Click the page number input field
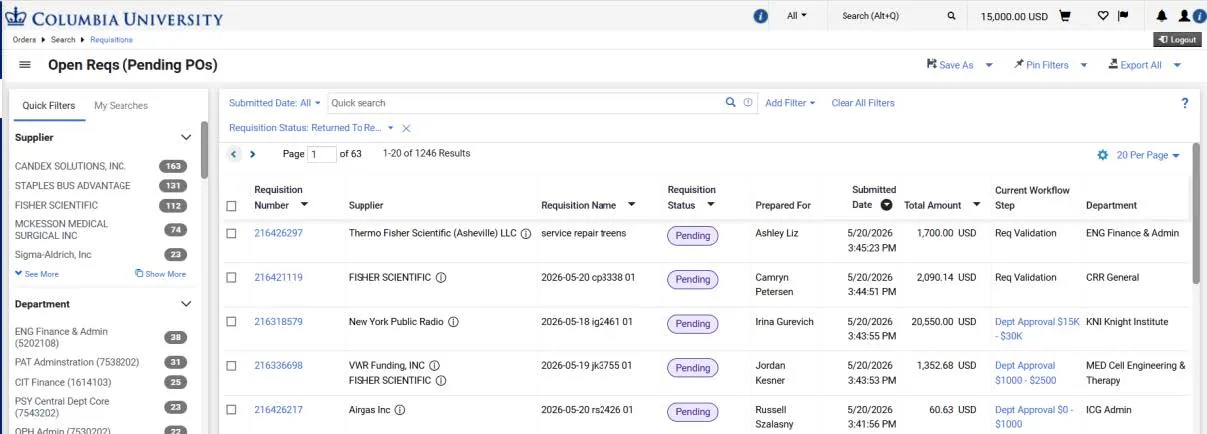 [322, 154]
